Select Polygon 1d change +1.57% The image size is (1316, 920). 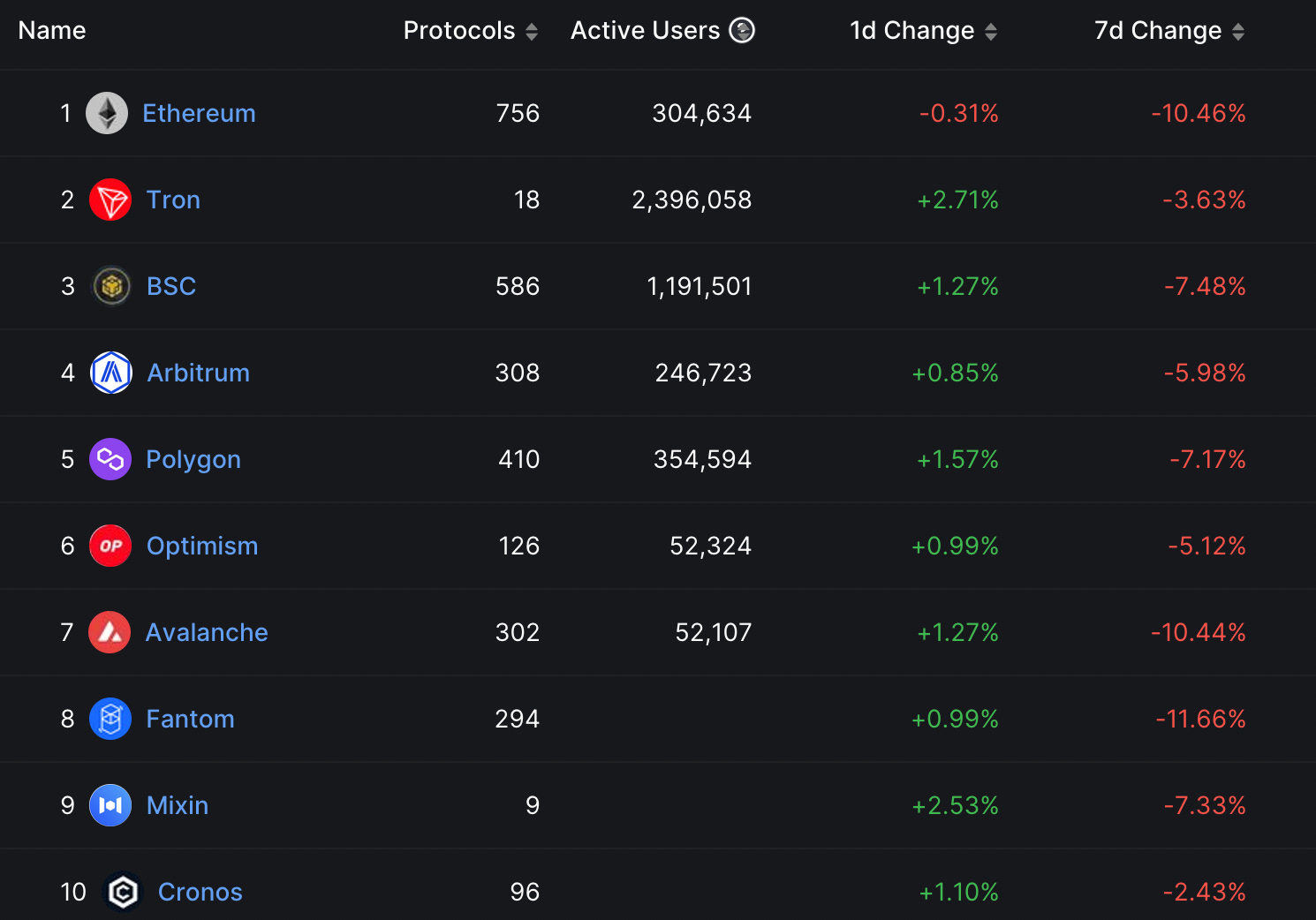(x=957, y=459)
